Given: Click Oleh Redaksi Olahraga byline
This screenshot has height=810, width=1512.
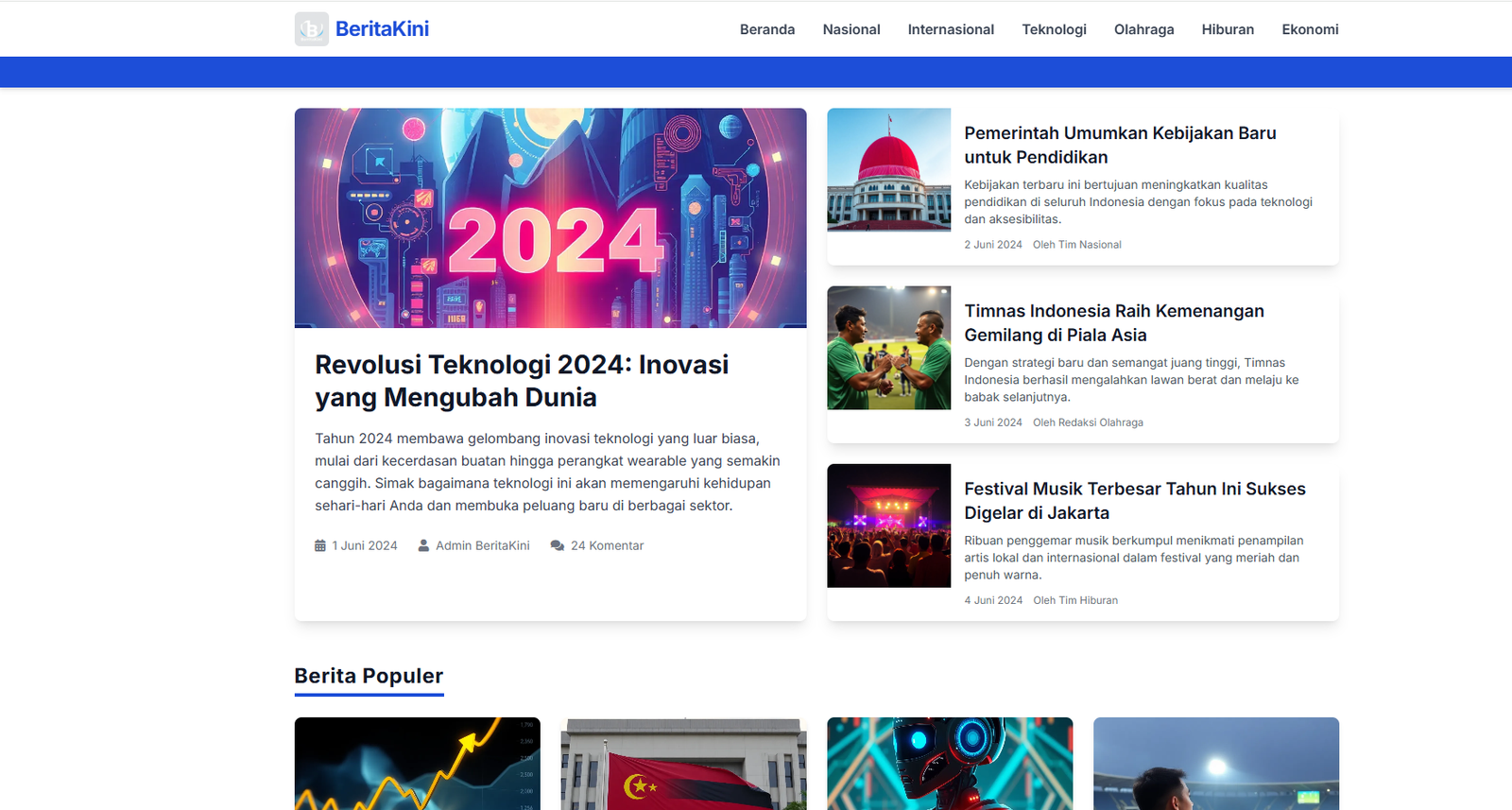Looking at the screenshot, I should [x=1088, y=422].
